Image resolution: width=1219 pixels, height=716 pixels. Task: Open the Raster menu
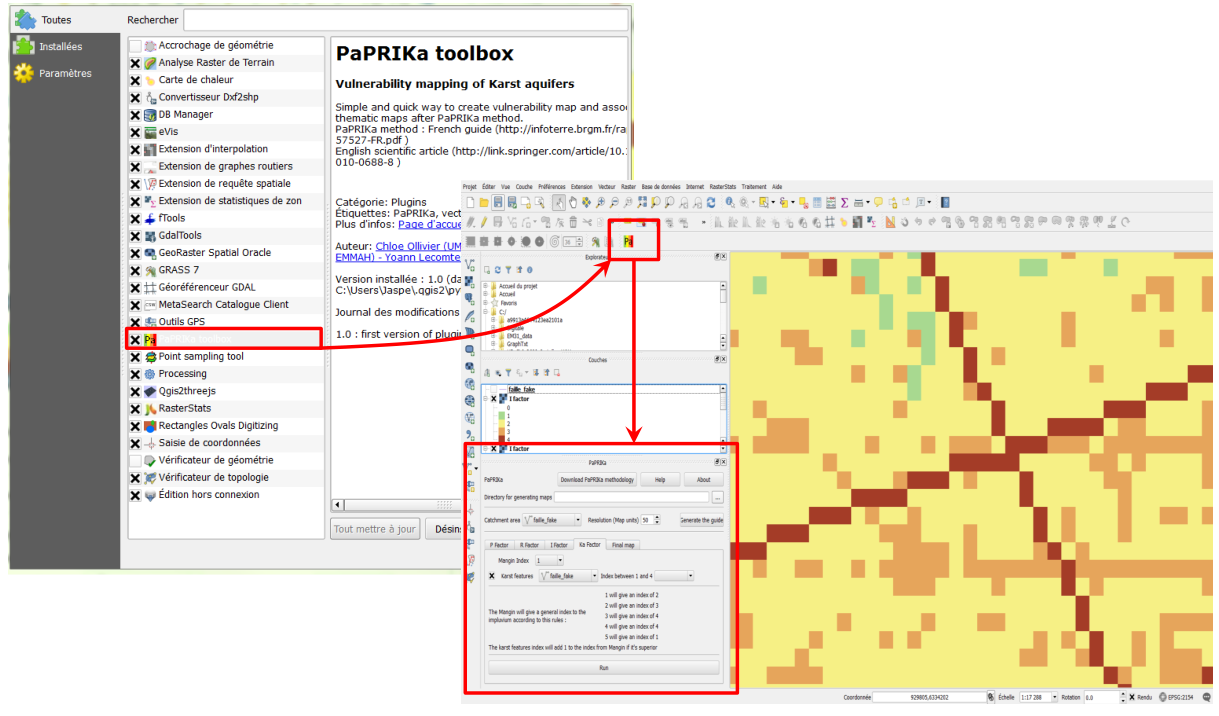[x=628, y=187]
